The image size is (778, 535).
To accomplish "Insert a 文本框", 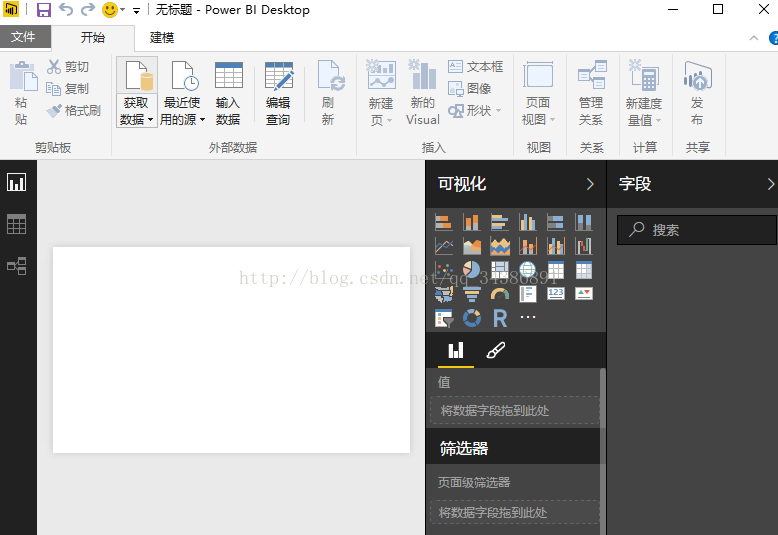I will pyautogui.click(x=475, y=67).
